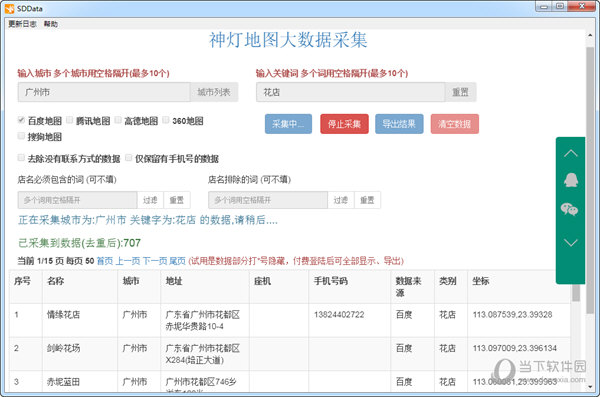Click the 采集中... button
This screenshot has height=397, width=600.
[x=288, y=124]
